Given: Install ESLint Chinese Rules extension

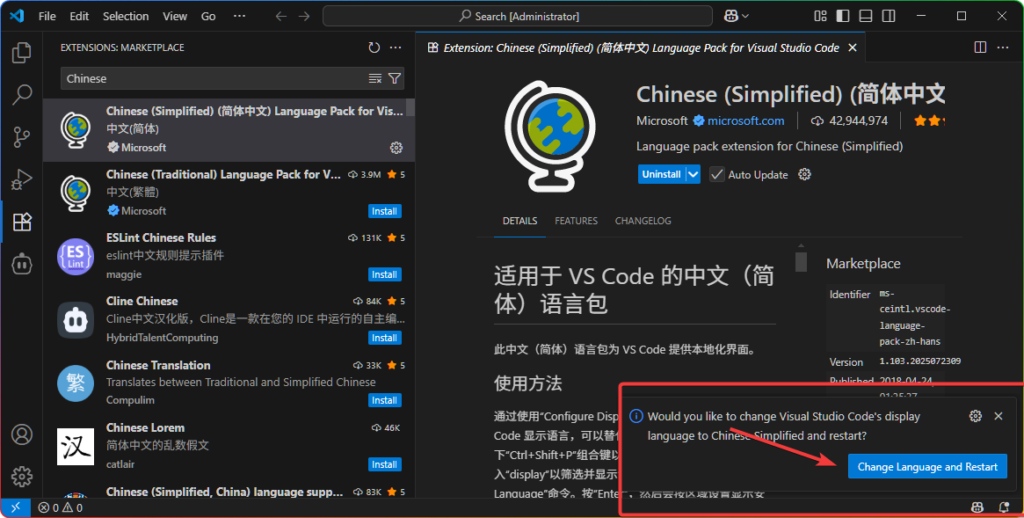Looking at the screenshot, I should point(385,274).
